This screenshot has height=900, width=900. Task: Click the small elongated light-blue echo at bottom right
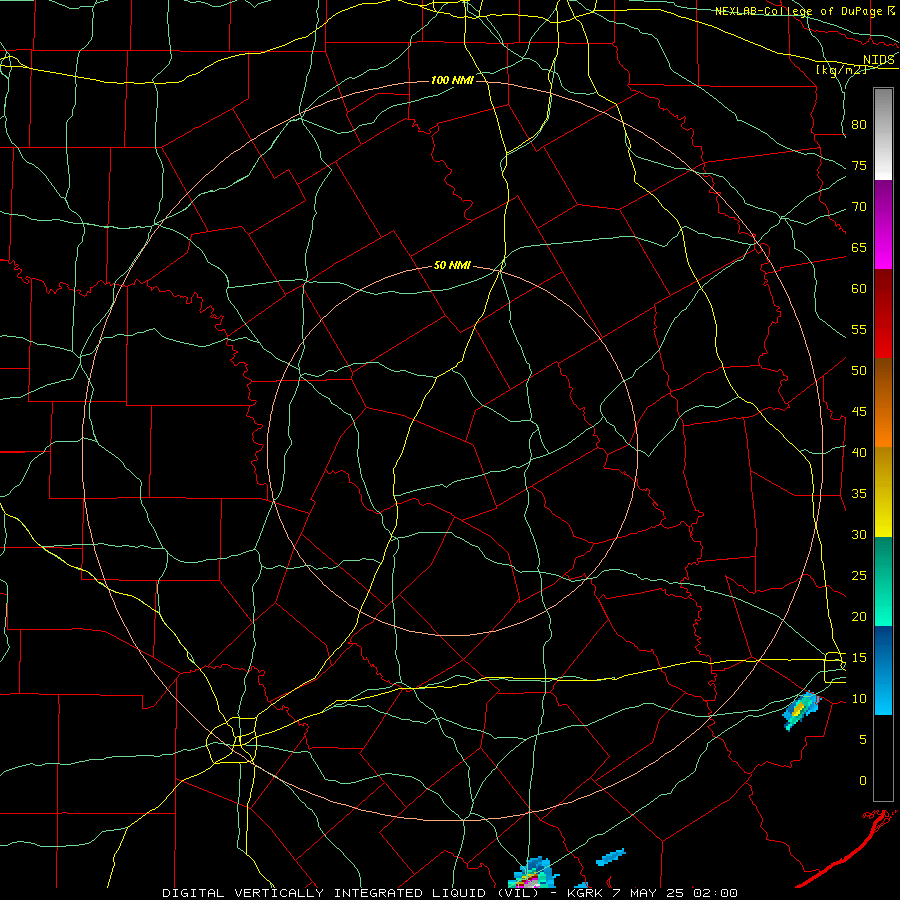click(x=610, y=857)
